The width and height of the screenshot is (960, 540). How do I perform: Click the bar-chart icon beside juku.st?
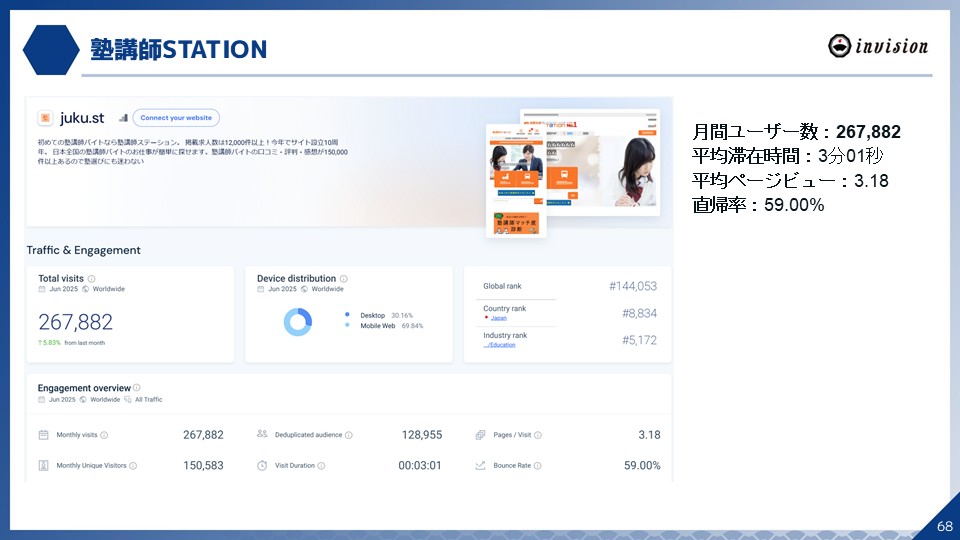(x=123, y=118)
